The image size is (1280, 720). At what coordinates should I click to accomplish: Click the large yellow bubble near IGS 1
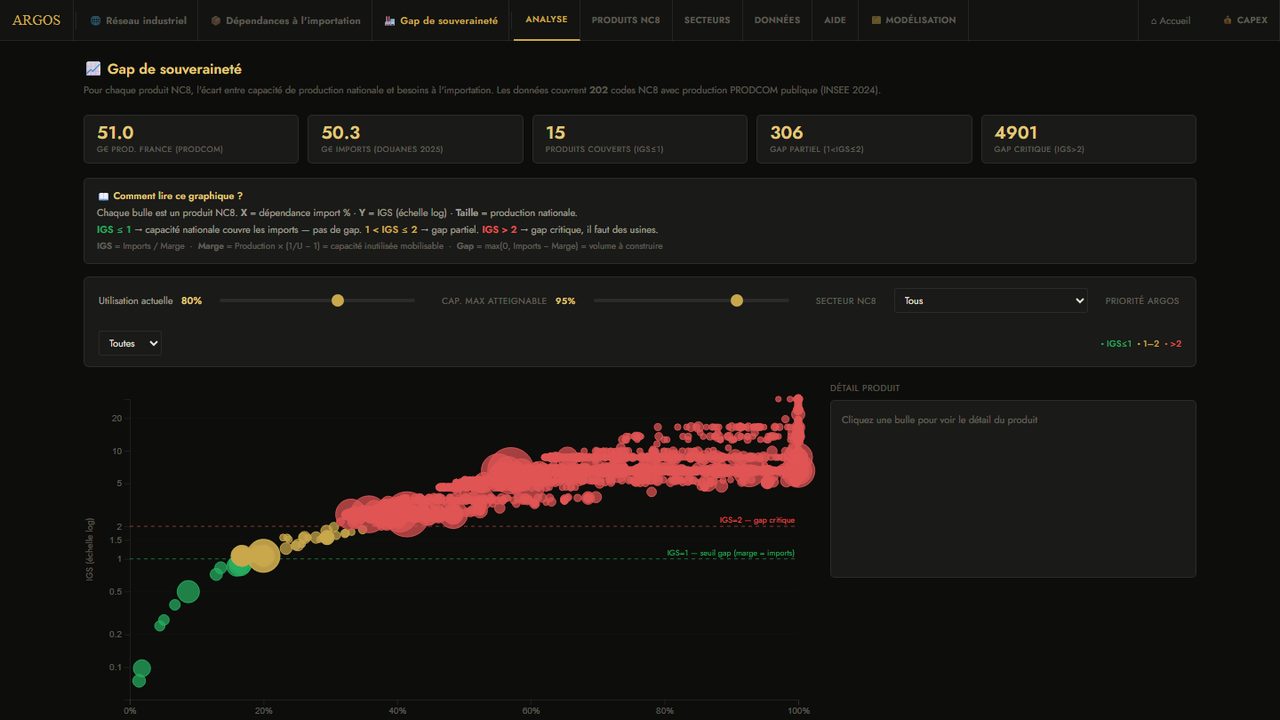click(x=263, y=555)
